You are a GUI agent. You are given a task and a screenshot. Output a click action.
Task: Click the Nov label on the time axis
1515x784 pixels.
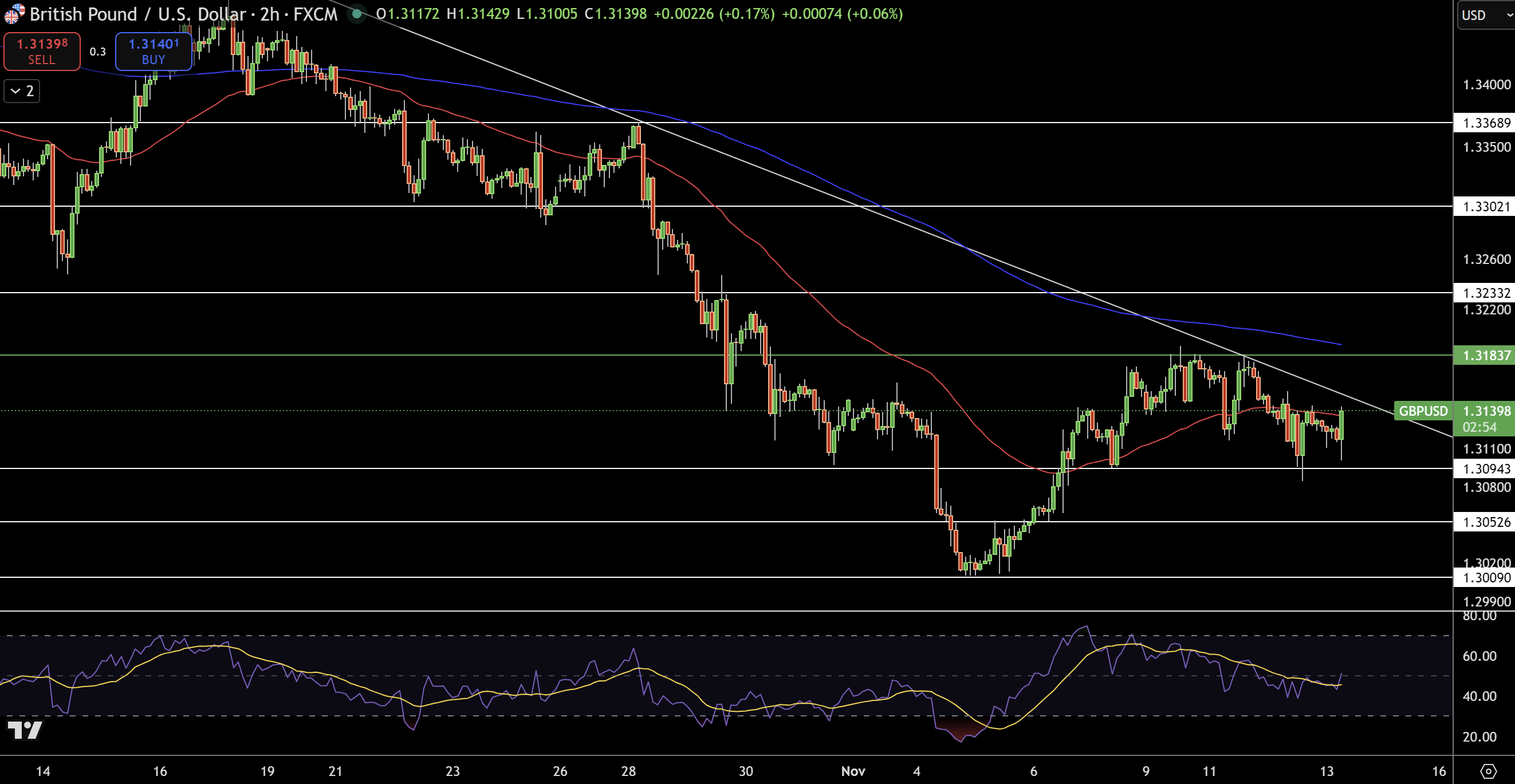[853, 771]
